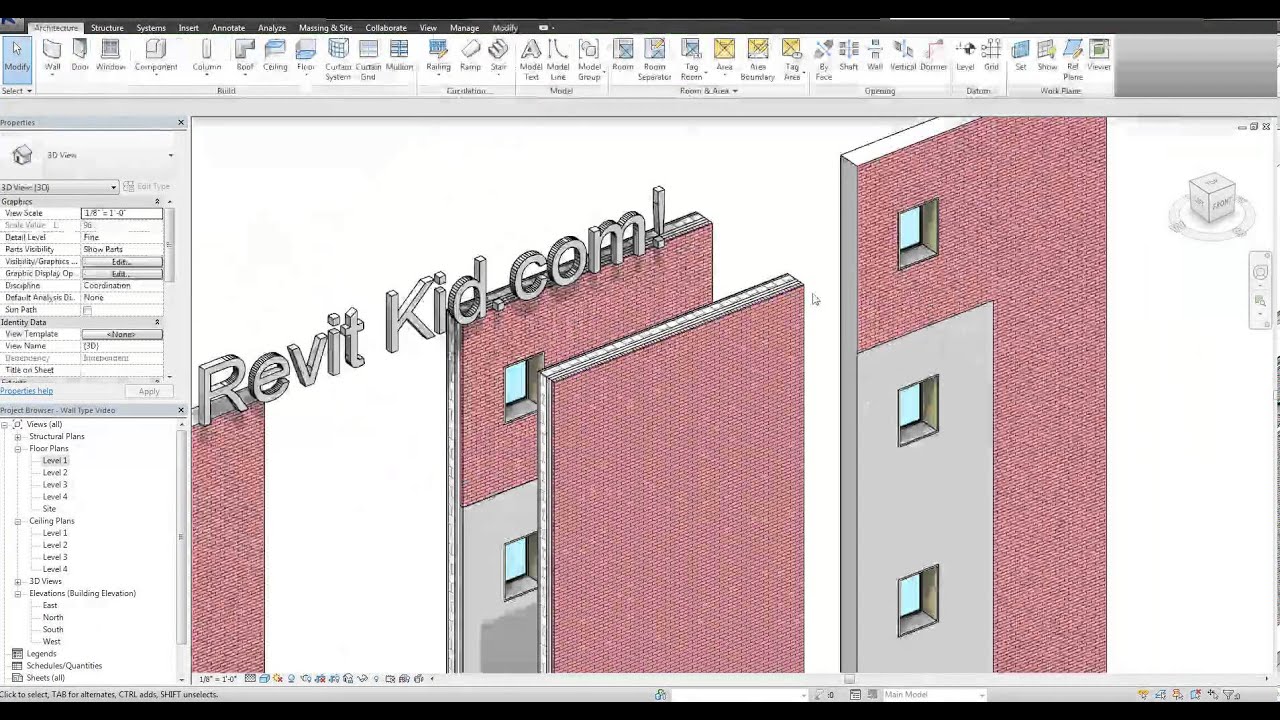This screenshot has width=1280, height=720.
Task: Select the Mullion tool
Action: (x=399, y=55)
